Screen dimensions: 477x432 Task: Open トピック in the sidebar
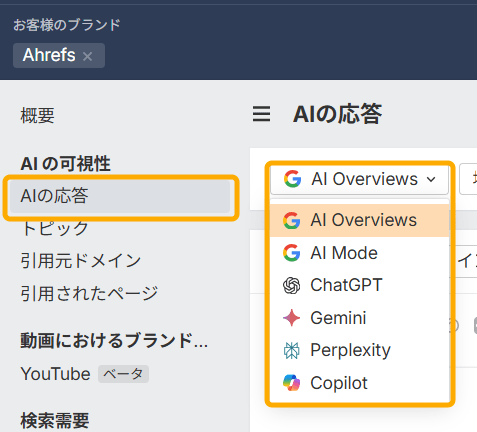54,228
